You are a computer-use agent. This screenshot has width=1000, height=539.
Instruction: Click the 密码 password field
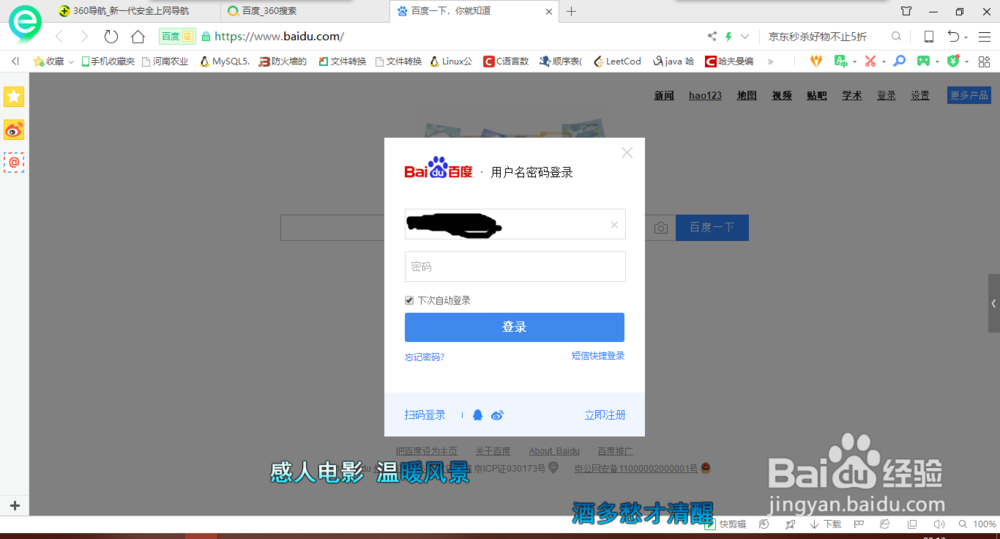tap(515, 267)
